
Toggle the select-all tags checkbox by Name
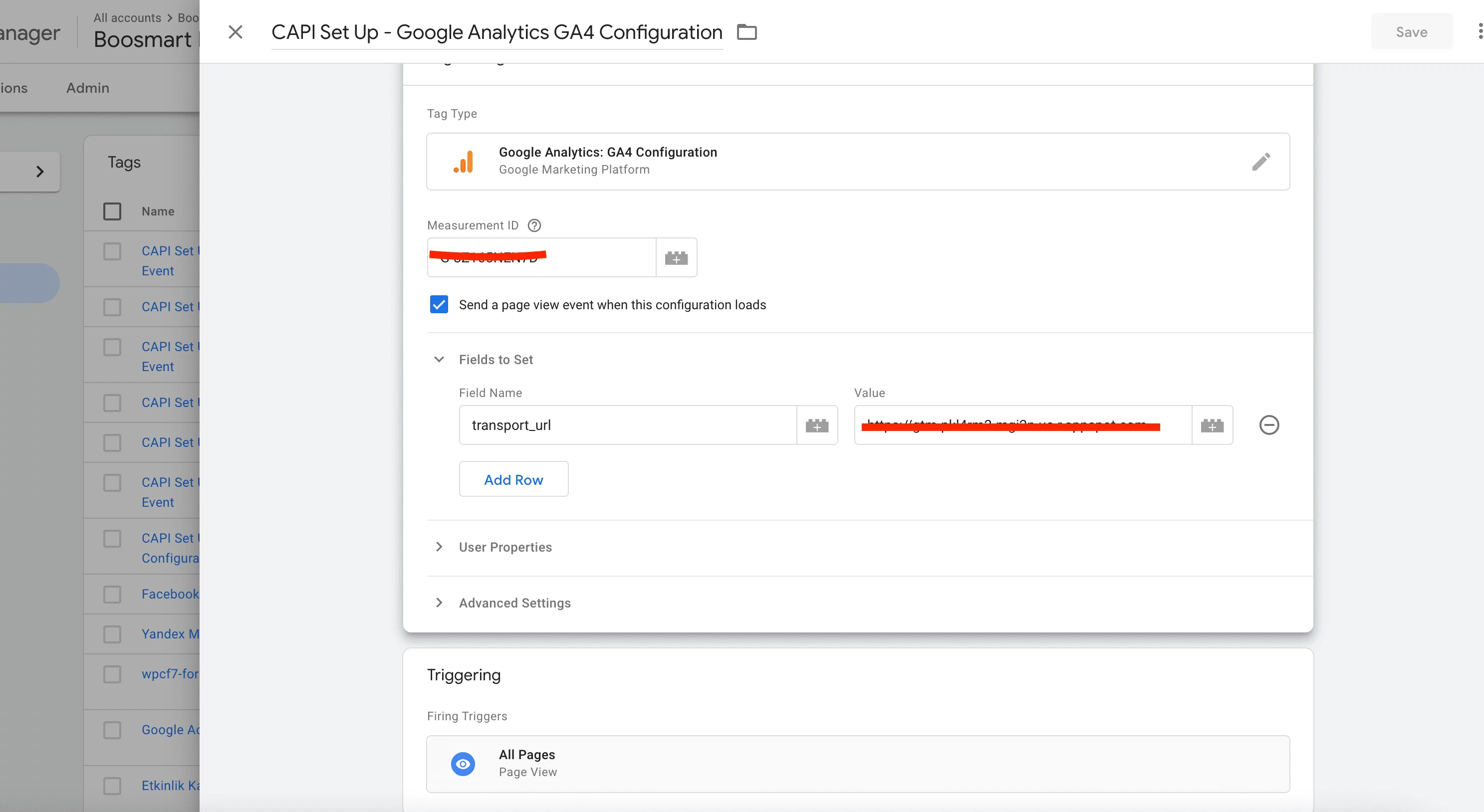tap(112, 211)
